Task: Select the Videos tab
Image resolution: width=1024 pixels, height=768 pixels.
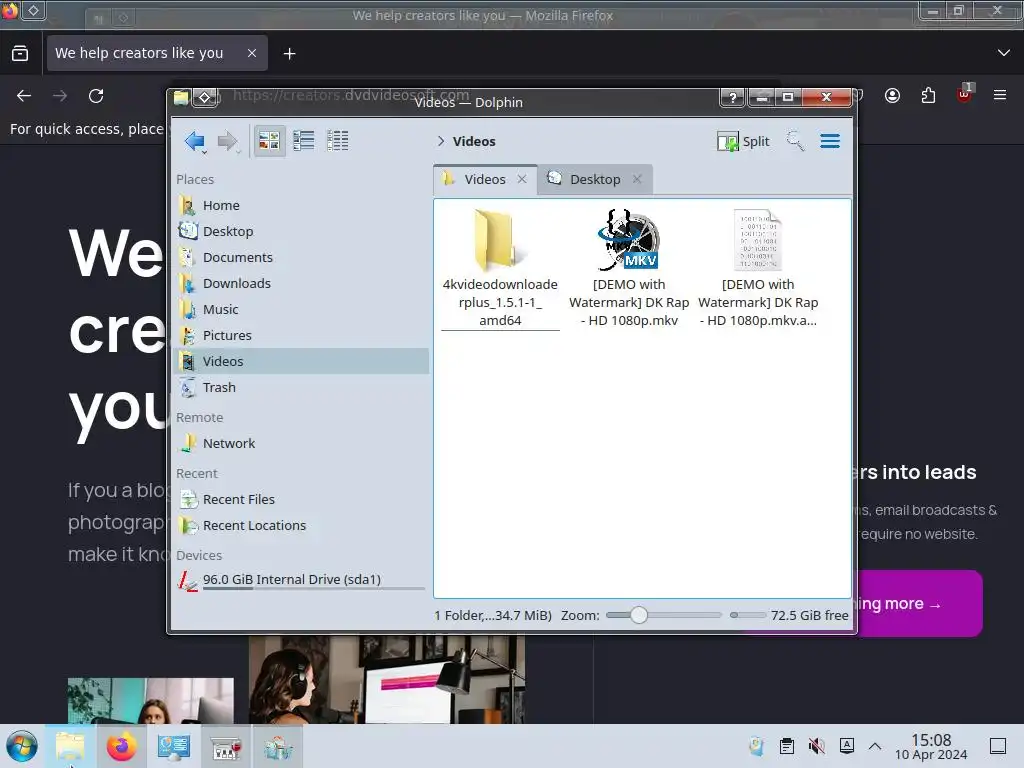Action: click(x=485, y=179)
